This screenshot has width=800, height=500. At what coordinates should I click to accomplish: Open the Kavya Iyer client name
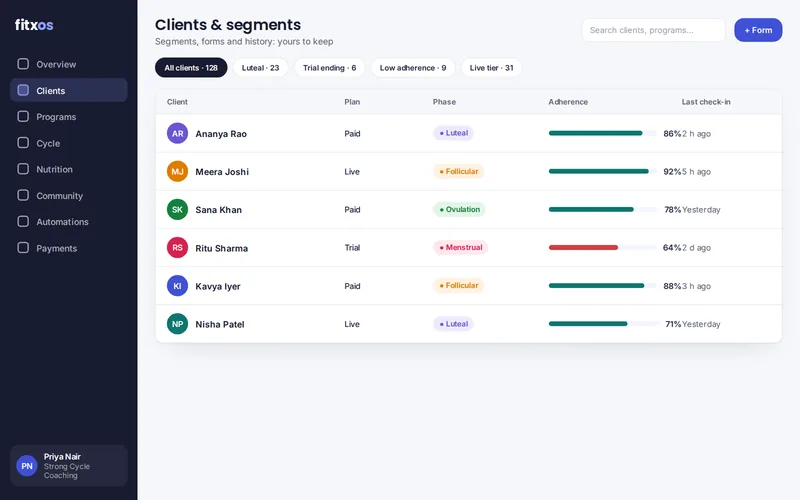point(218,286)
